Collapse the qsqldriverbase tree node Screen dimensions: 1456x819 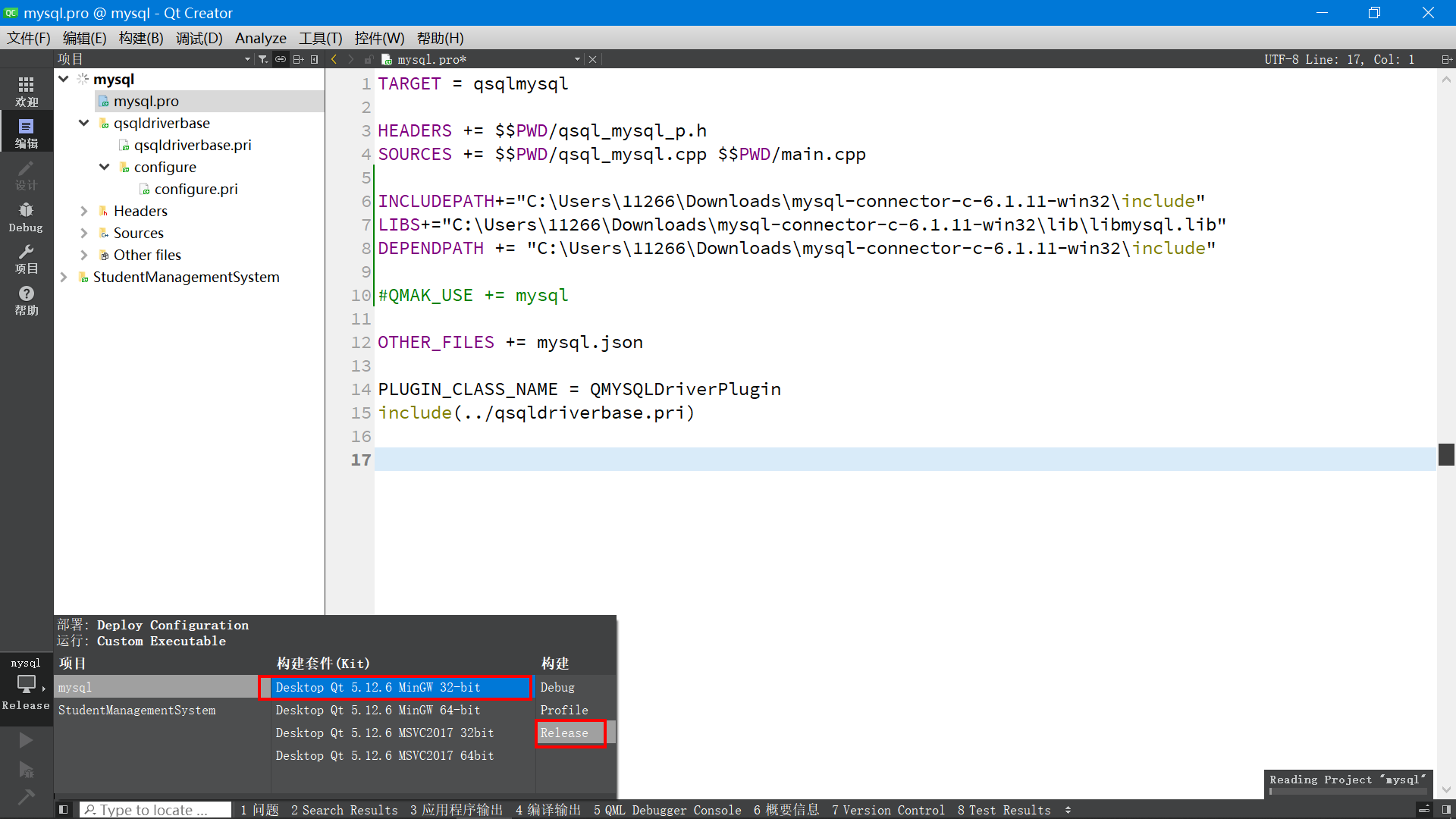pyautogui.click(x=84, y=123)
